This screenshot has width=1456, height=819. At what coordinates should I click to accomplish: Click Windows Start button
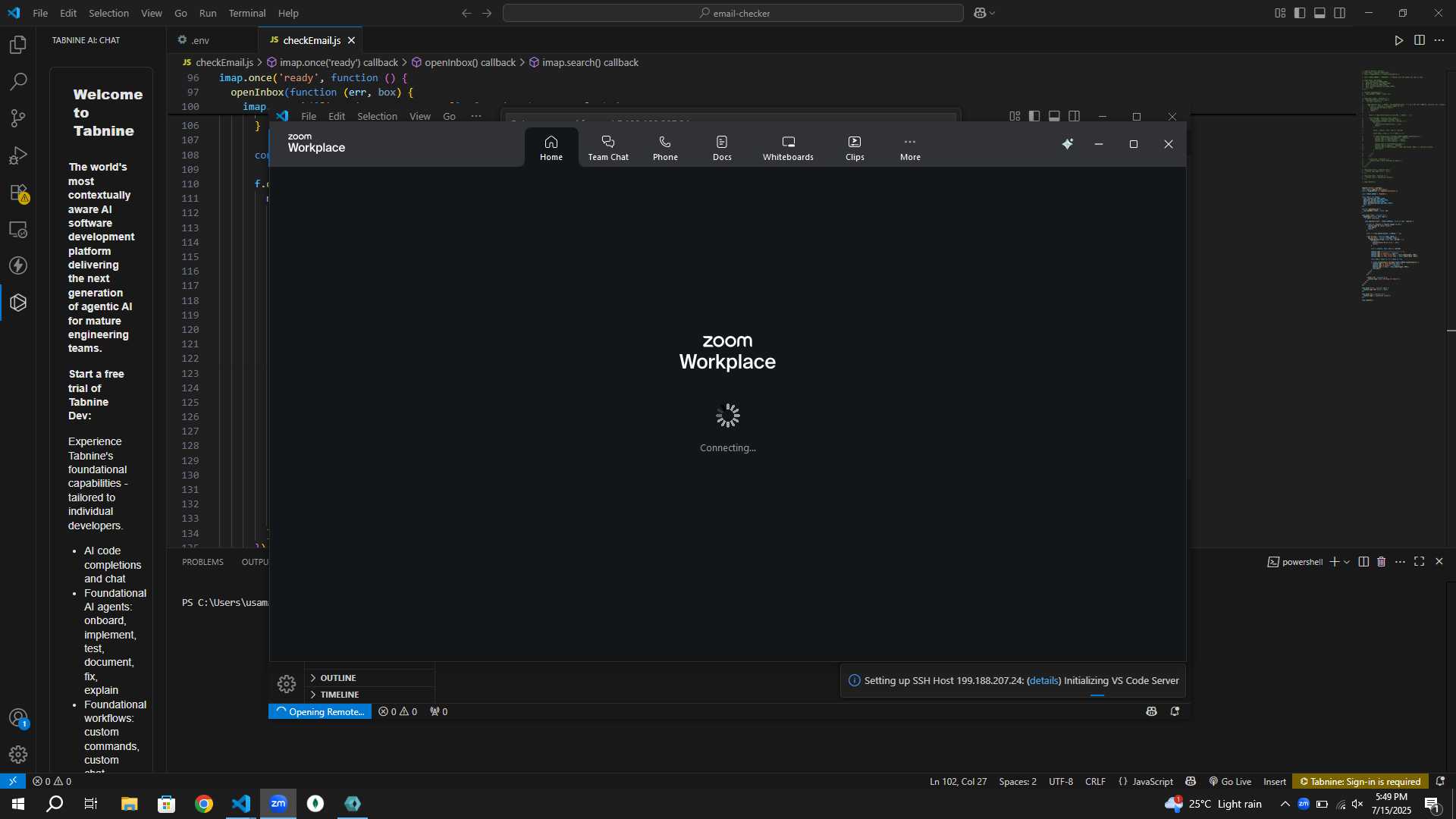tap(18, 804)
